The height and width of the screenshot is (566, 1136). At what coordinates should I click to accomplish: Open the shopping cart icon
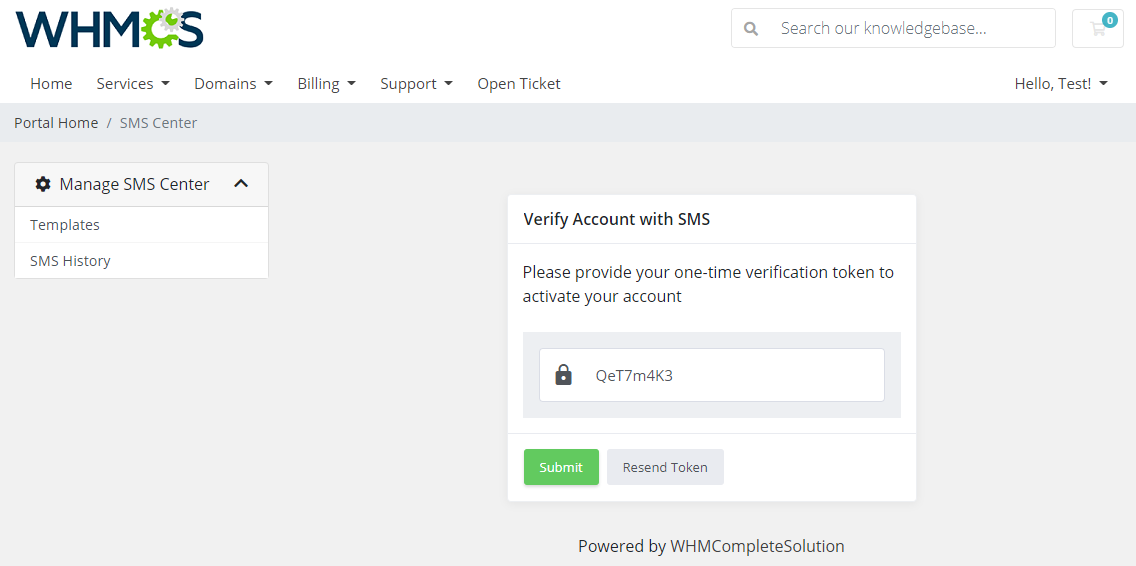click(1097, 28)
